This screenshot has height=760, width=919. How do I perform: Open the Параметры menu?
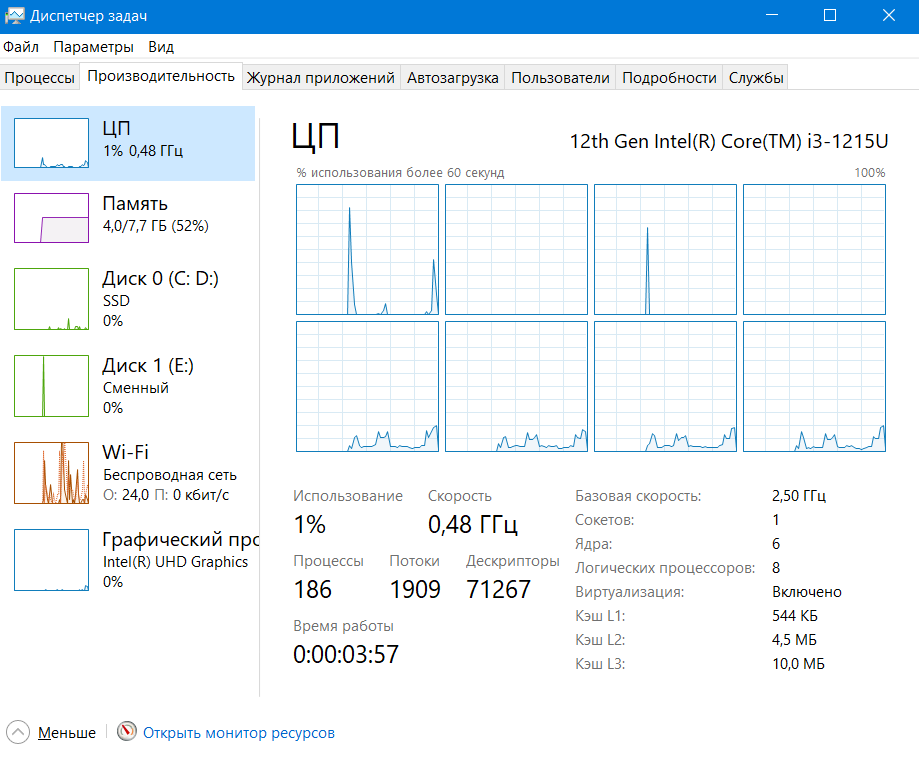93,47
